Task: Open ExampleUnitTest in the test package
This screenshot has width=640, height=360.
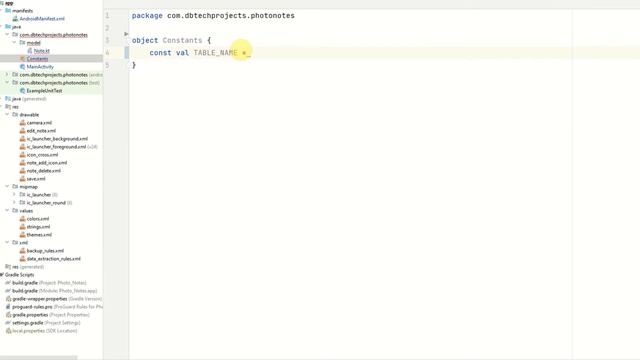Action: tap(44, 91)
